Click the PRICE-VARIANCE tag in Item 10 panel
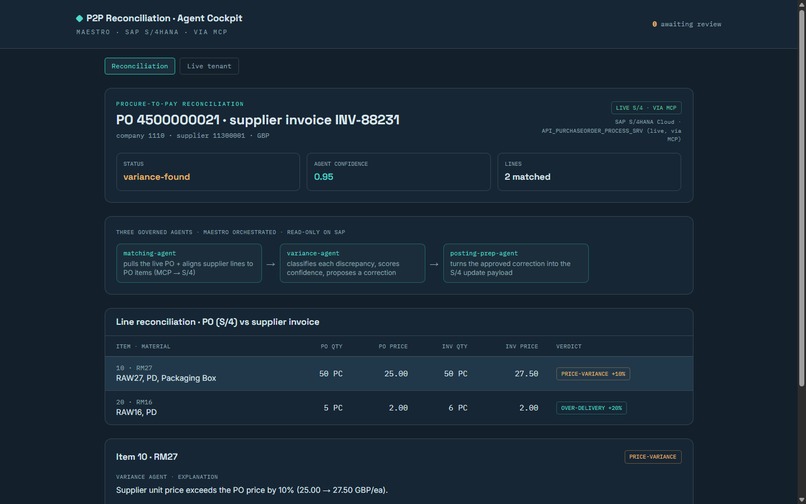 point(653,457)
